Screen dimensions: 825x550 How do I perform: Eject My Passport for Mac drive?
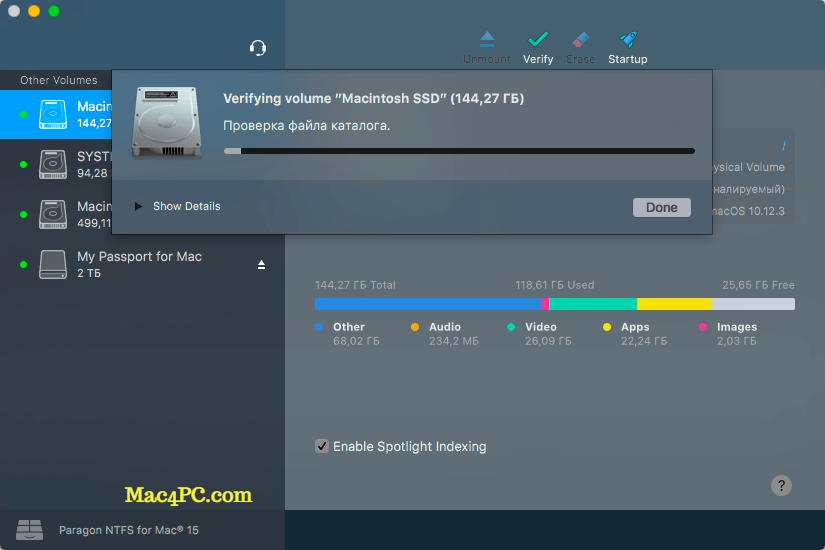click(261, 265)
